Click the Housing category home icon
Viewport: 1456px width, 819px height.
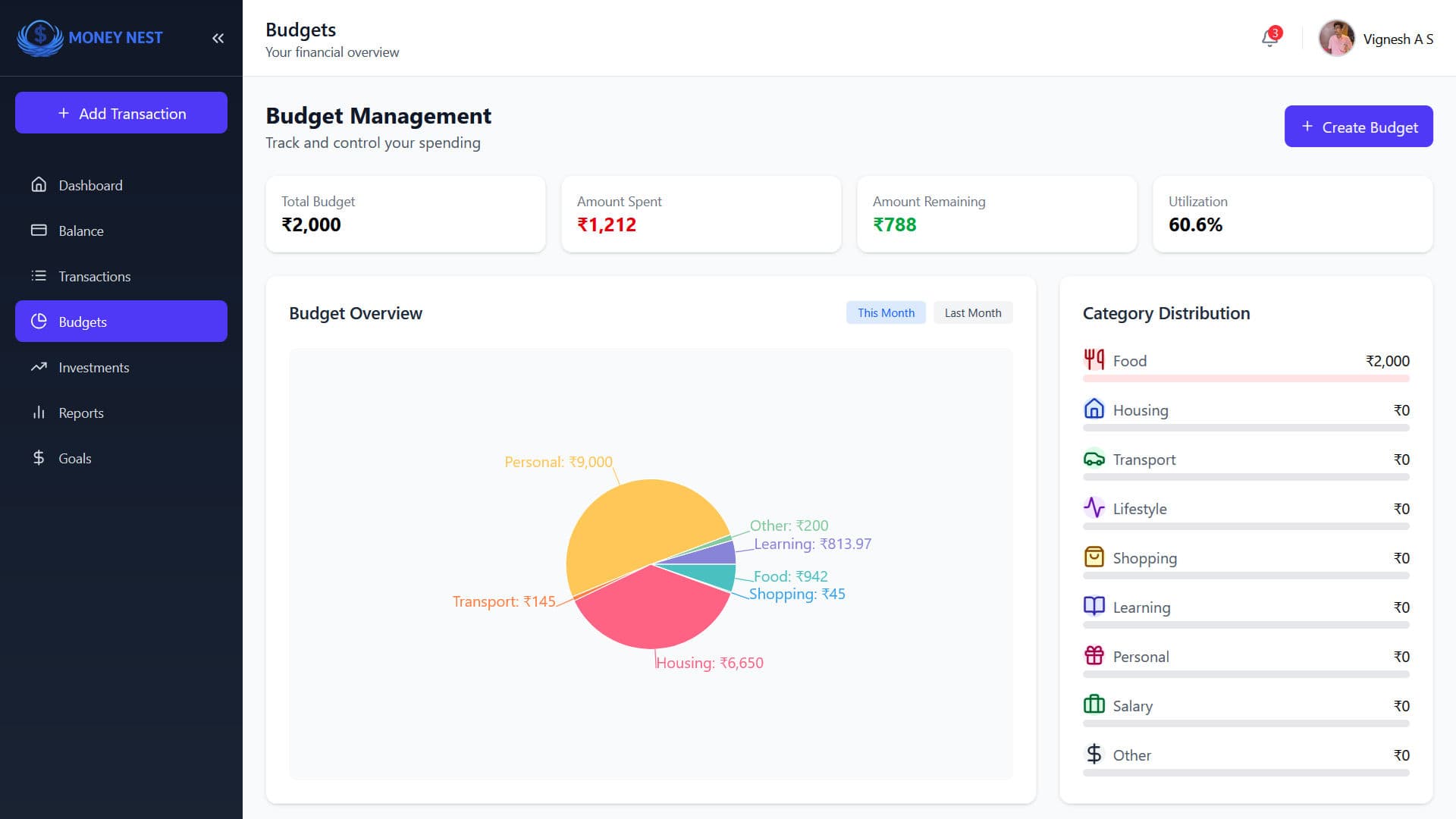1094,409
